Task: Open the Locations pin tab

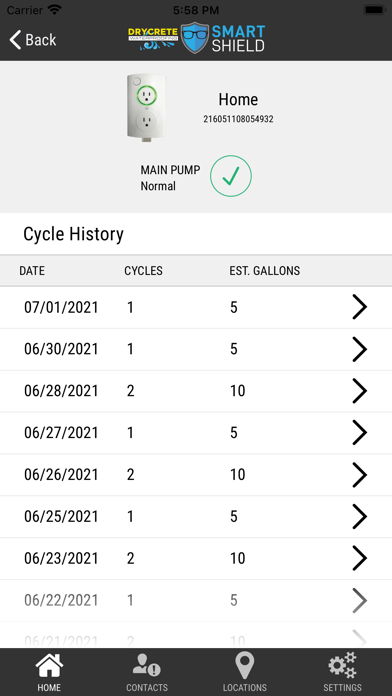Action: point(245,672)
